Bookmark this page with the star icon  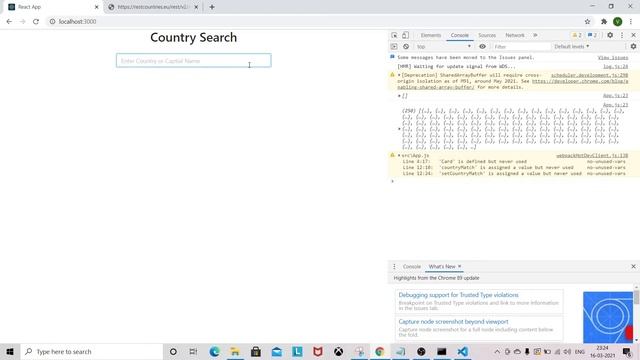tap(587, 21)
